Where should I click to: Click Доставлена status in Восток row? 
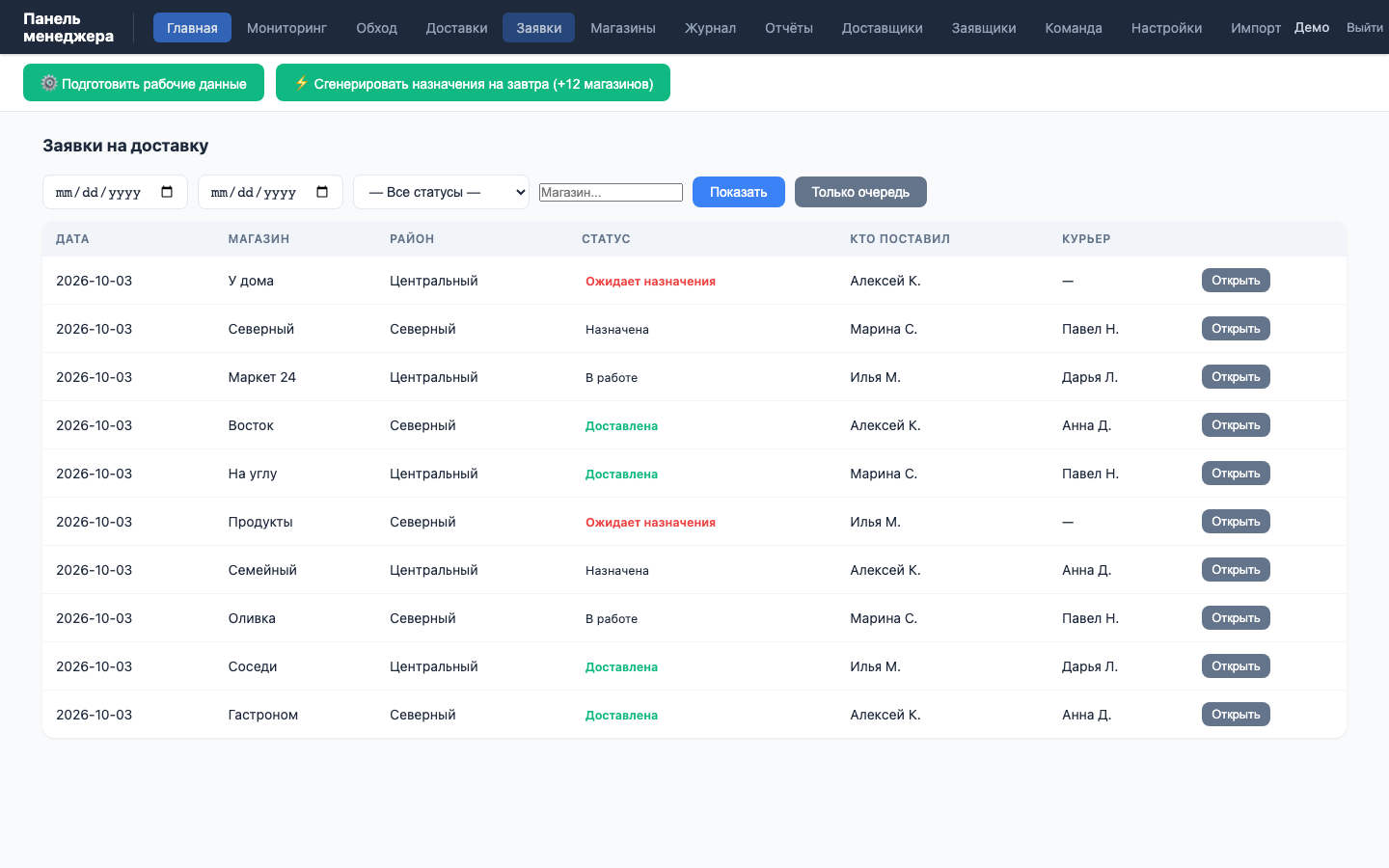click(621, 425)
